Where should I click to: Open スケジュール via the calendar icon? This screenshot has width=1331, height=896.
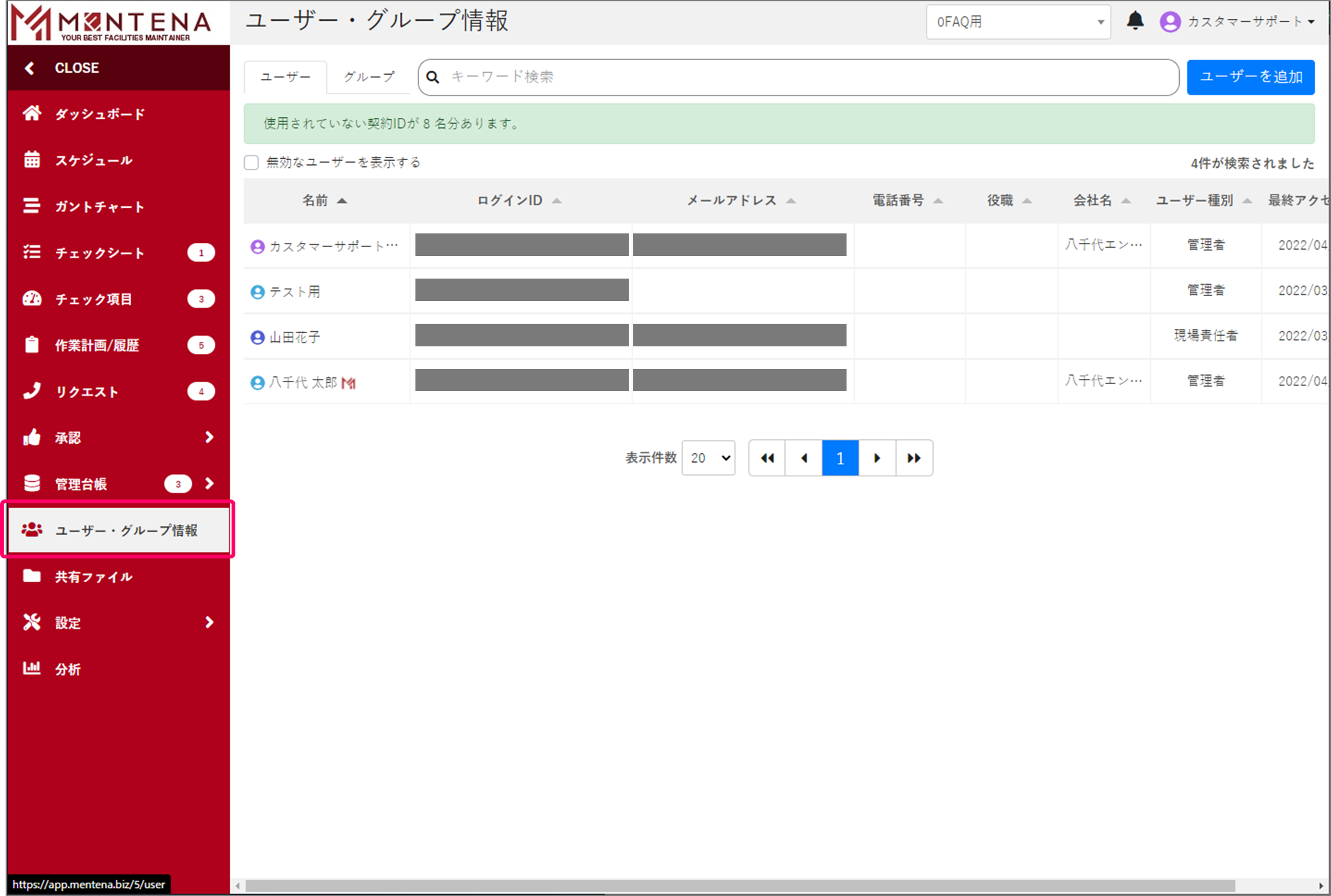point(32,160)
